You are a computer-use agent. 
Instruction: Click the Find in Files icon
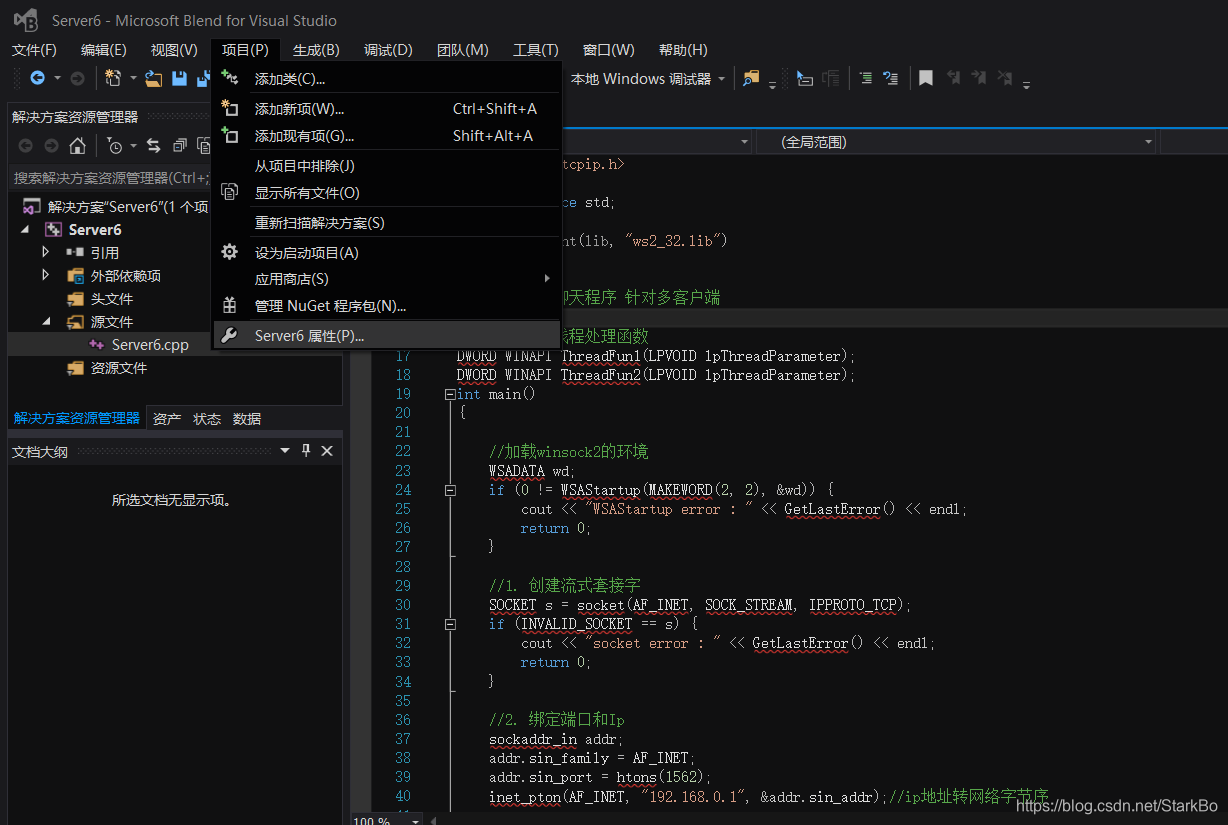click(751, 78)
